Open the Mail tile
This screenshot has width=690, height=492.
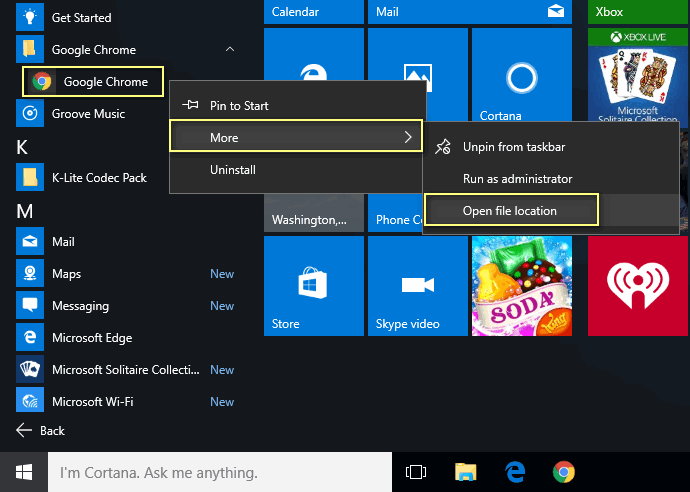470,12
